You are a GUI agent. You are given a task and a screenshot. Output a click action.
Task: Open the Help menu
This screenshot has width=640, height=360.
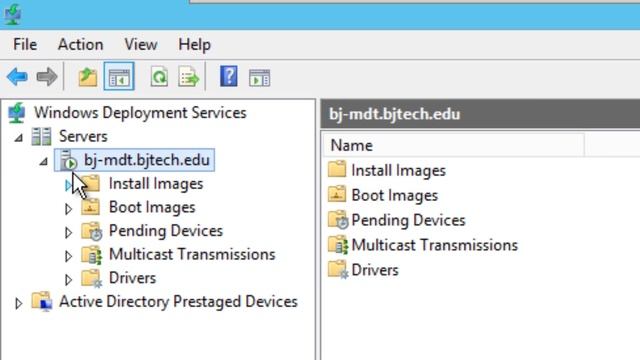coord(194,44)
